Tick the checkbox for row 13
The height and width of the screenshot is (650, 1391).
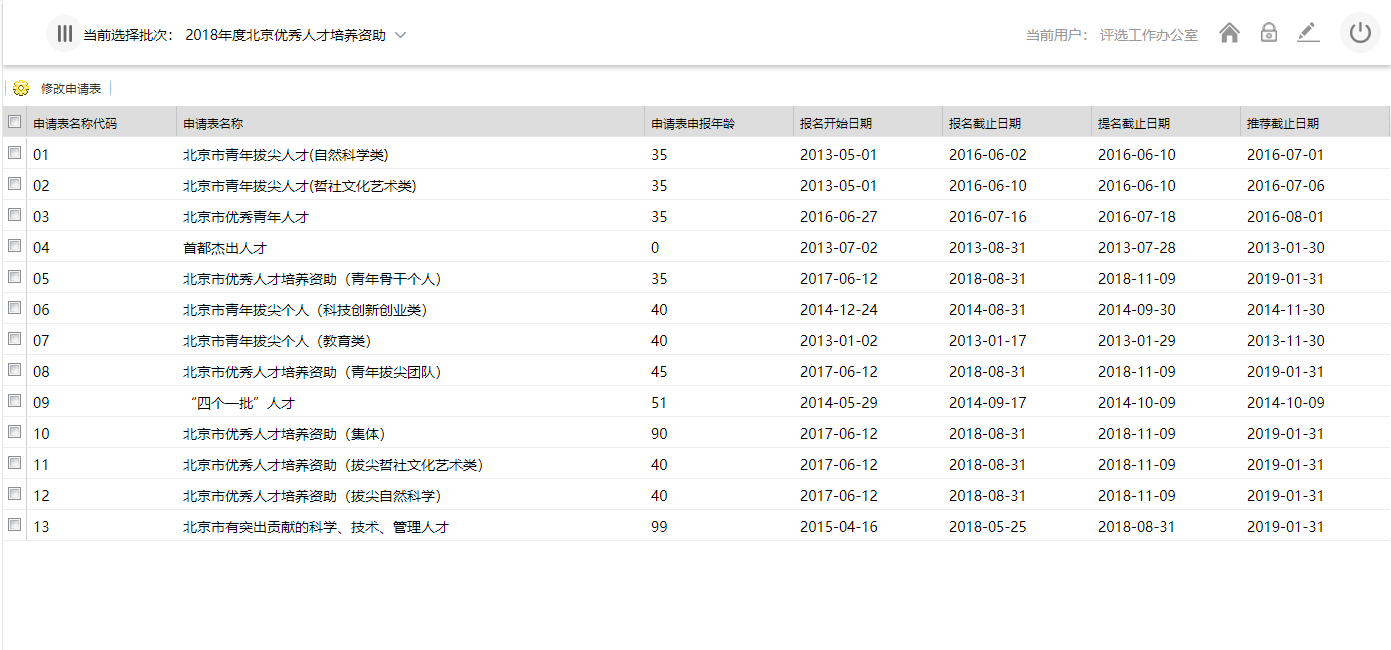click(x=14, y=525)
